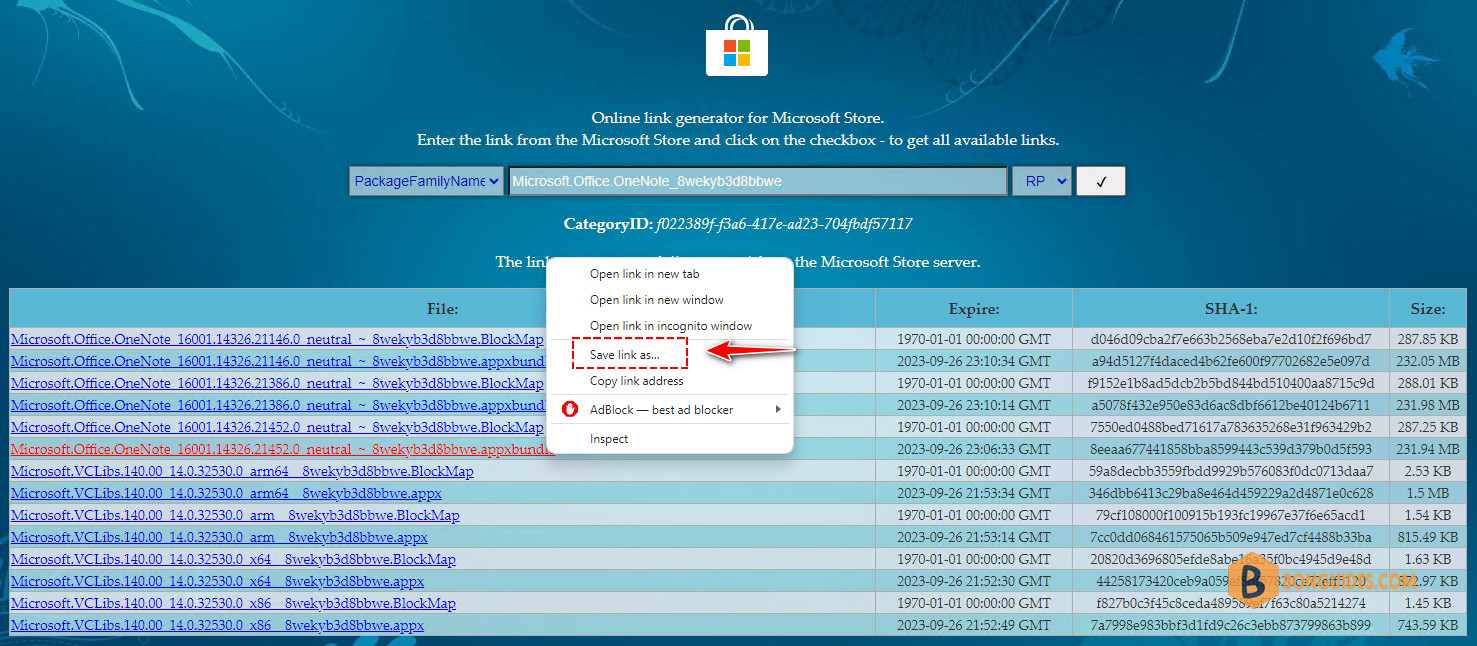Open the RP ring dropdown
Screen dimensions: 1477x646
pos(1041,181)
